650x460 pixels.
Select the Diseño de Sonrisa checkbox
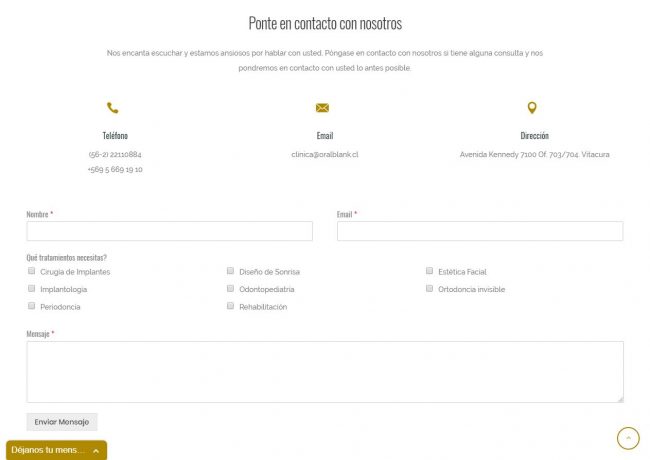(x=230, y=271)
